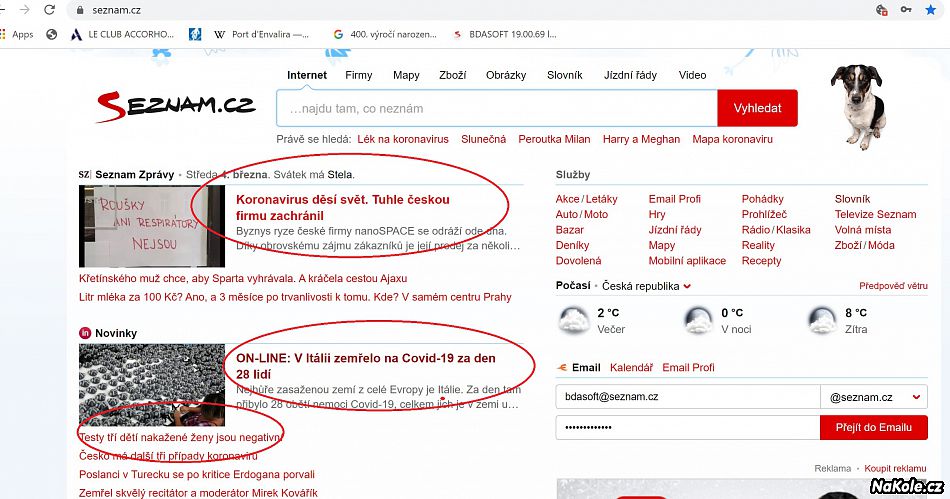950x499 pixels.
Task: Select the Zboží search tab
Action: pos(453,75)
